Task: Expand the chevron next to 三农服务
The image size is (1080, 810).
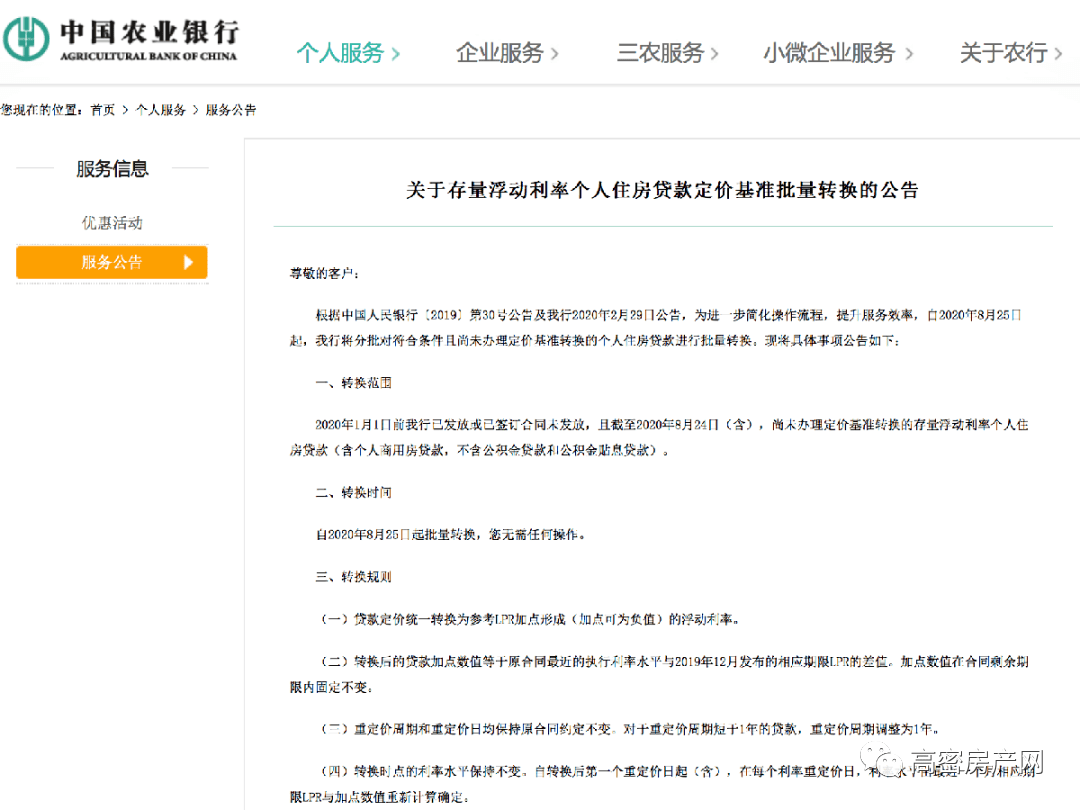Action: tap(714, 55)
